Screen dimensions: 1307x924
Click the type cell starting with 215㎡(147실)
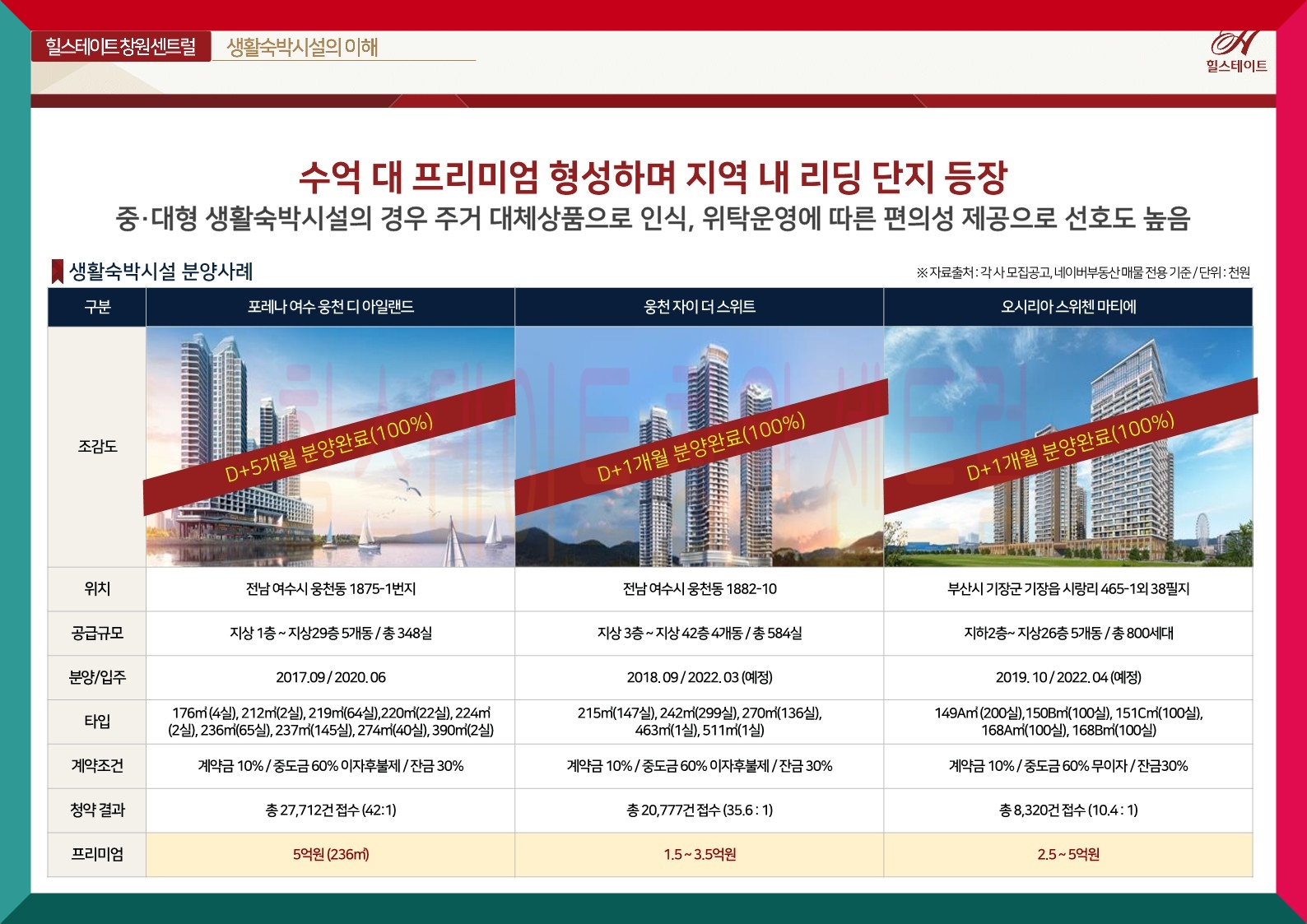pos(700,722)
